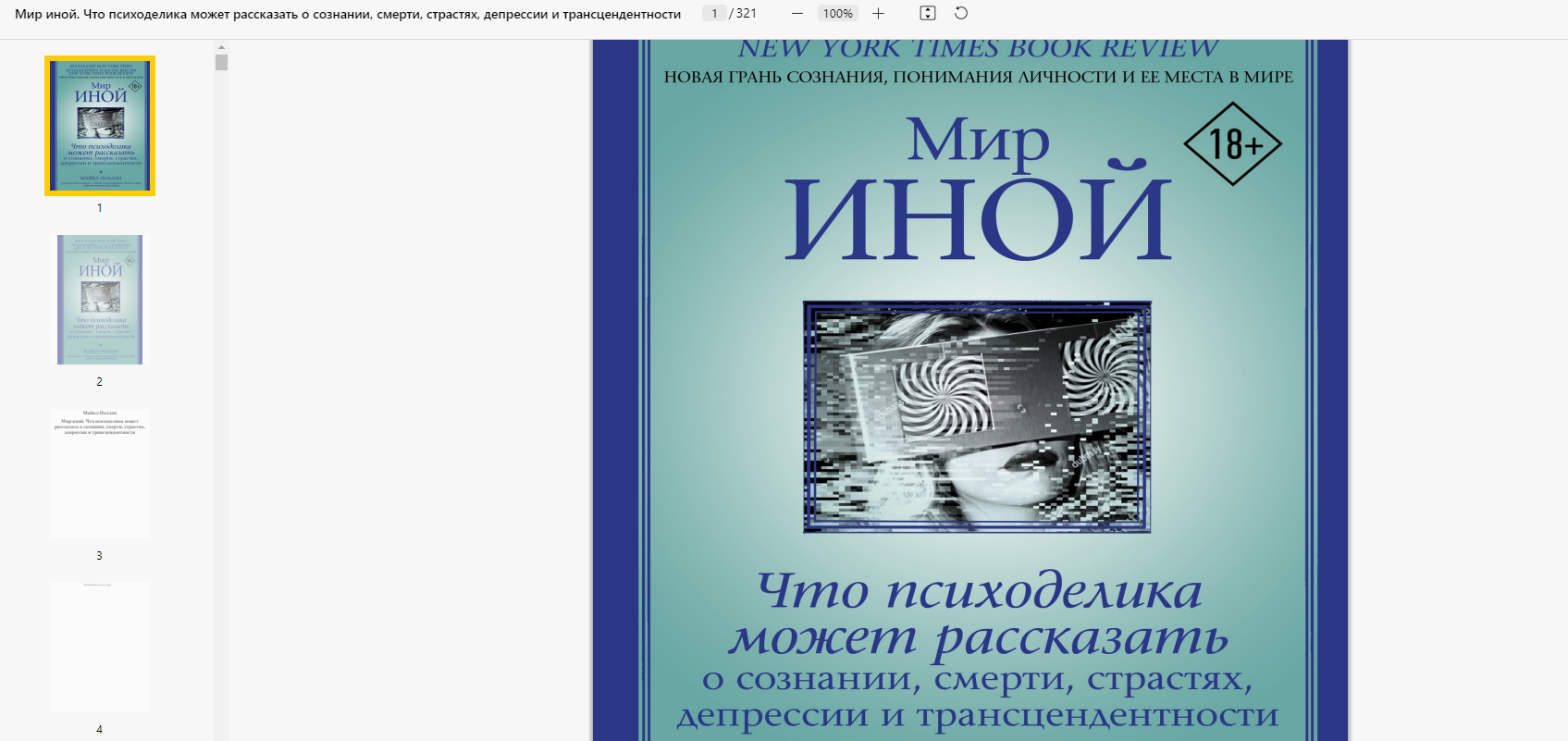Viewport: 1568px width, 741px height.
Task: Select the page 1 cover thumbnail
Action: pos(100,126)
